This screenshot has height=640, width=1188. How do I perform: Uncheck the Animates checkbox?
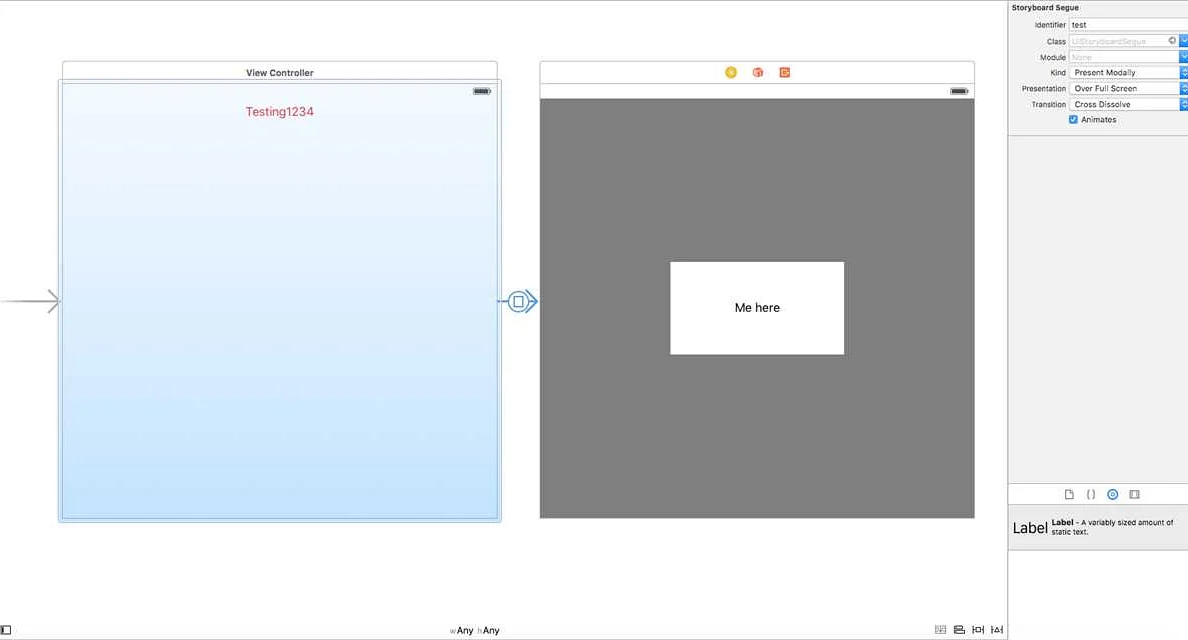(1073, 119)
